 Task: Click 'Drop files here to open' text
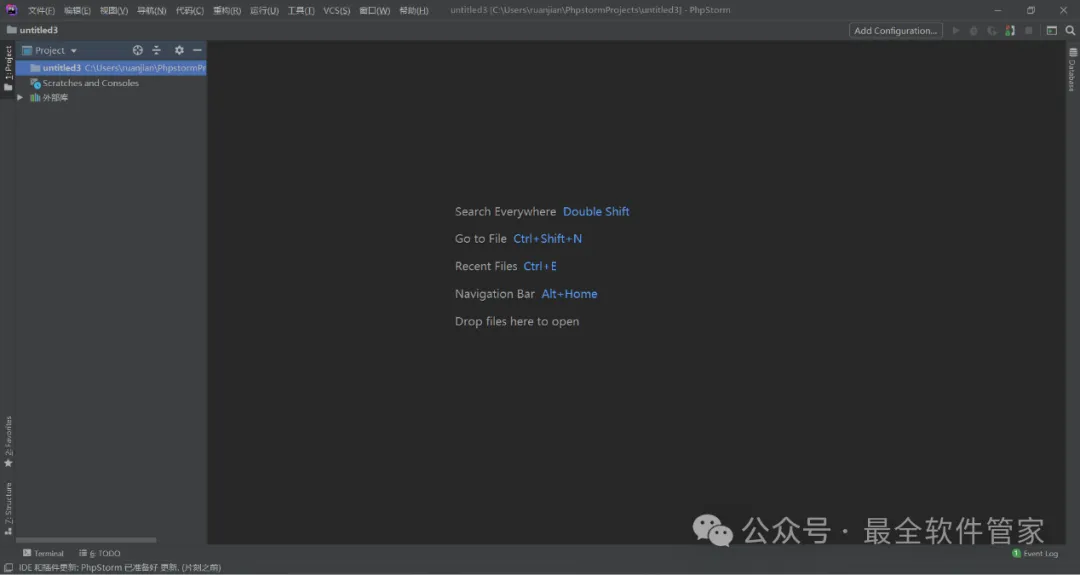point(517,322)
